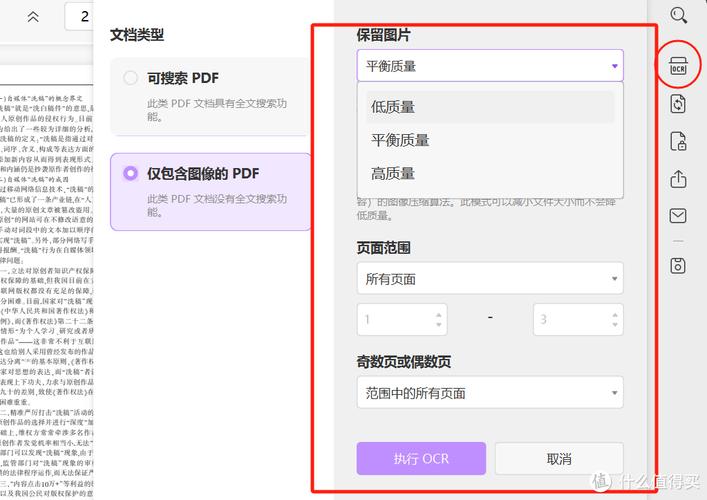Expand the 所有页面 page range dropdown
Viewport: 707px width, 500px height.
coord(490,278)
